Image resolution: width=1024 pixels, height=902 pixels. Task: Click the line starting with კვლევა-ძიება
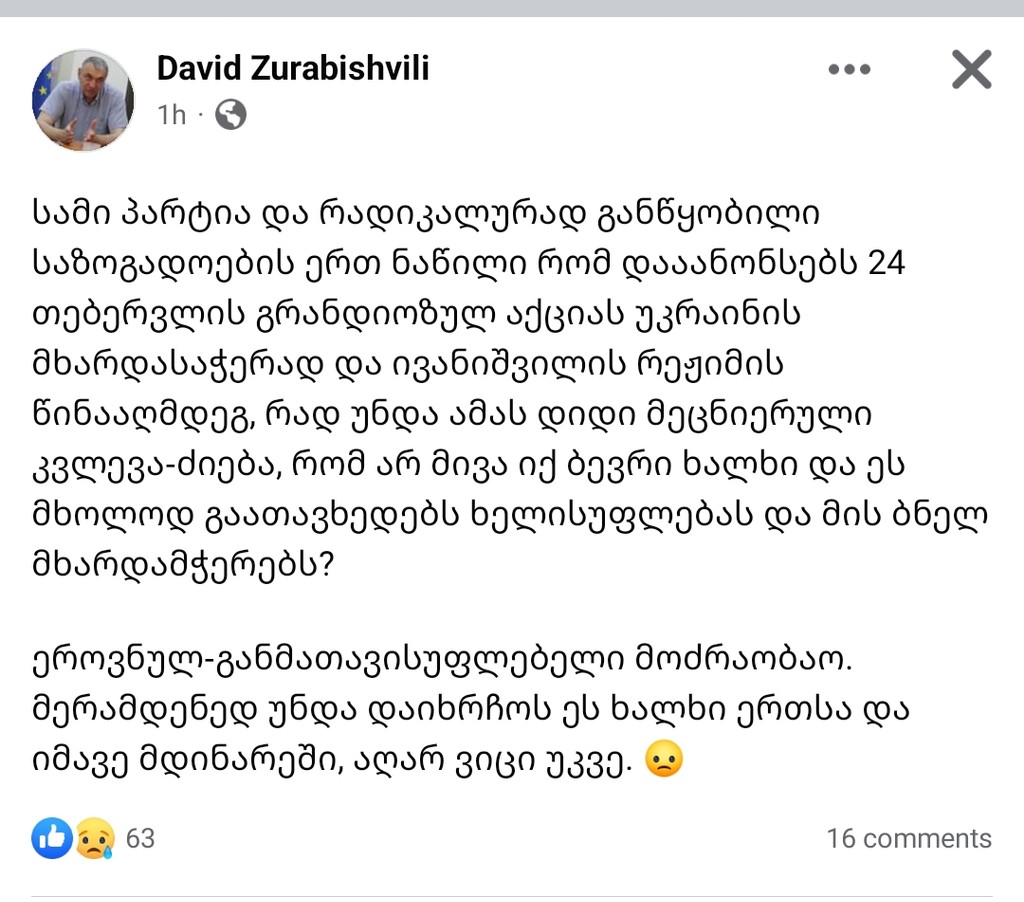point(468,466)
